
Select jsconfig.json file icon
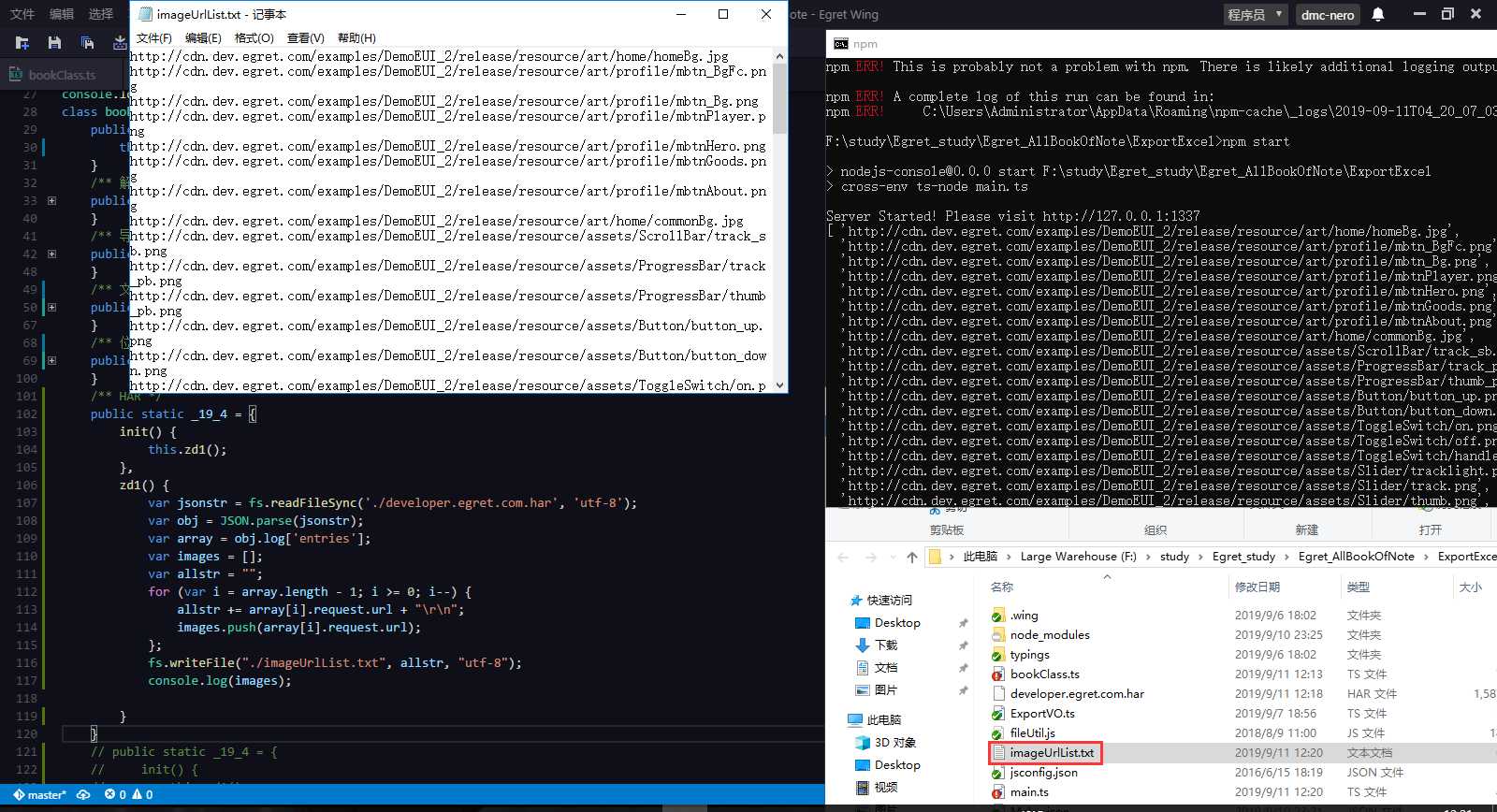[x=998, y=773]
